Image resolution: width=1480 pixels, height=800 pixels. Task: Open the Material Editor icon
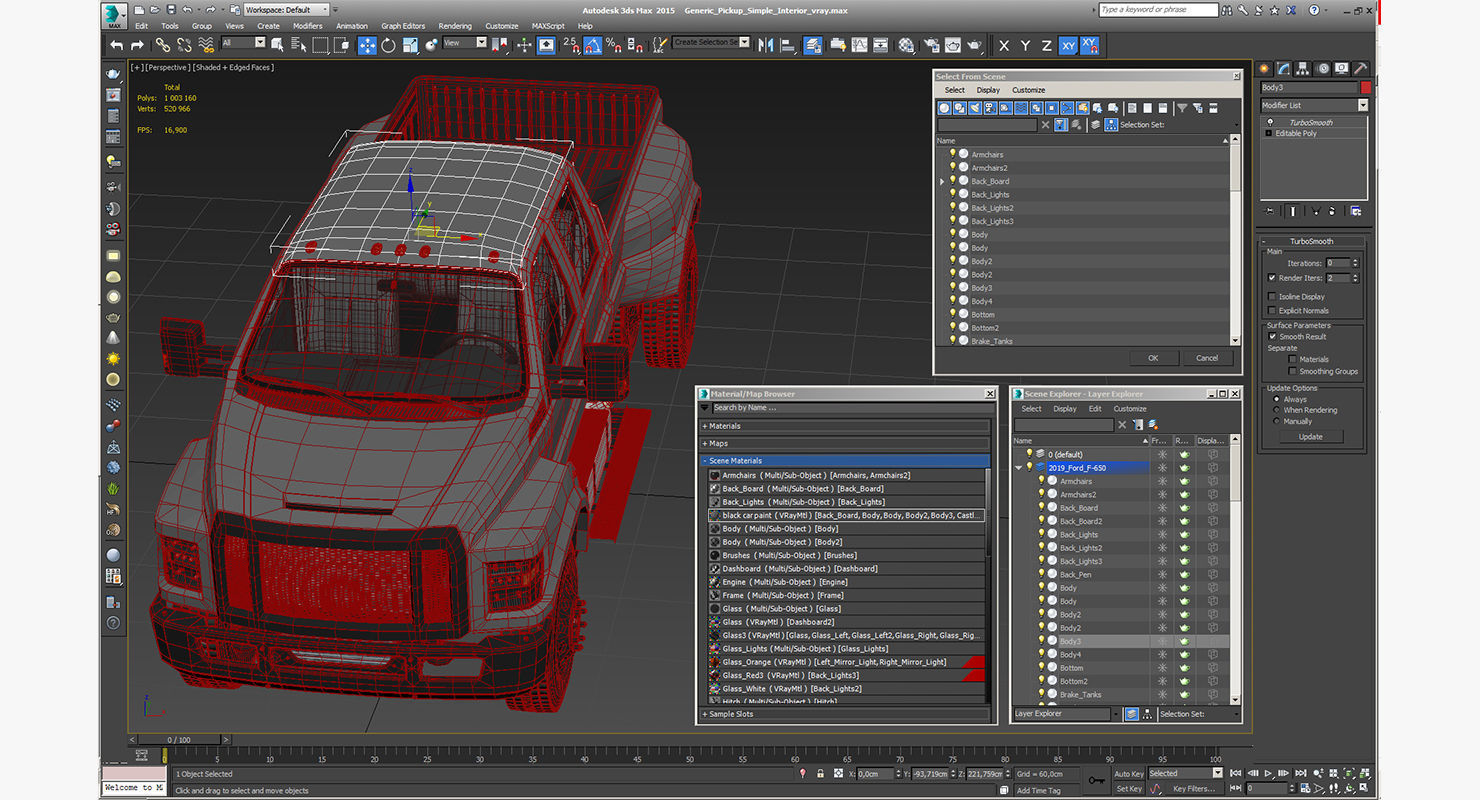[906, 45]
